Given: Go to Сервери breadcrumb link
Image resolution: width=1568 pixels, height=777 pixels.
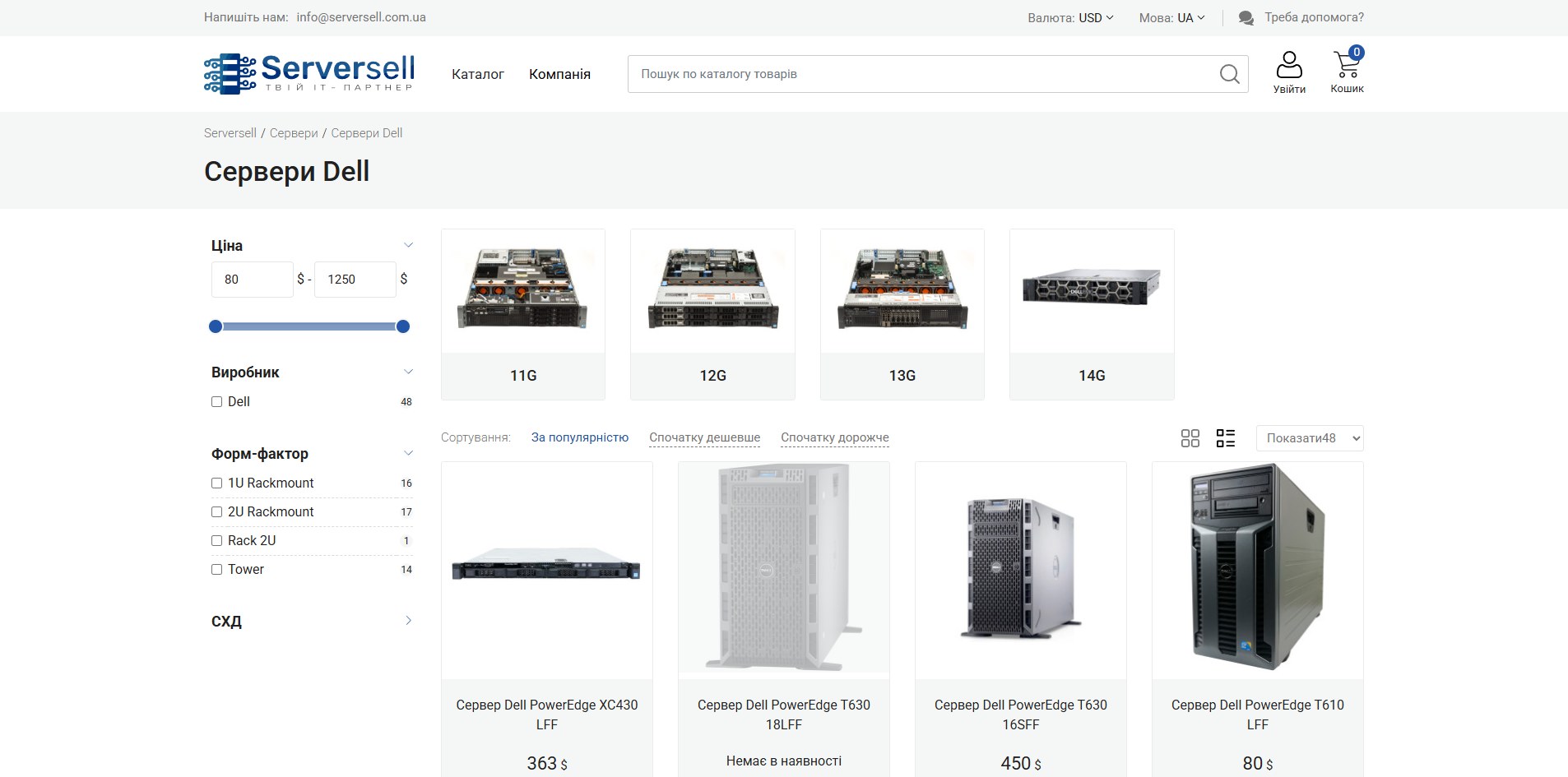Looking at the screenshot, I should click(294, 133).
